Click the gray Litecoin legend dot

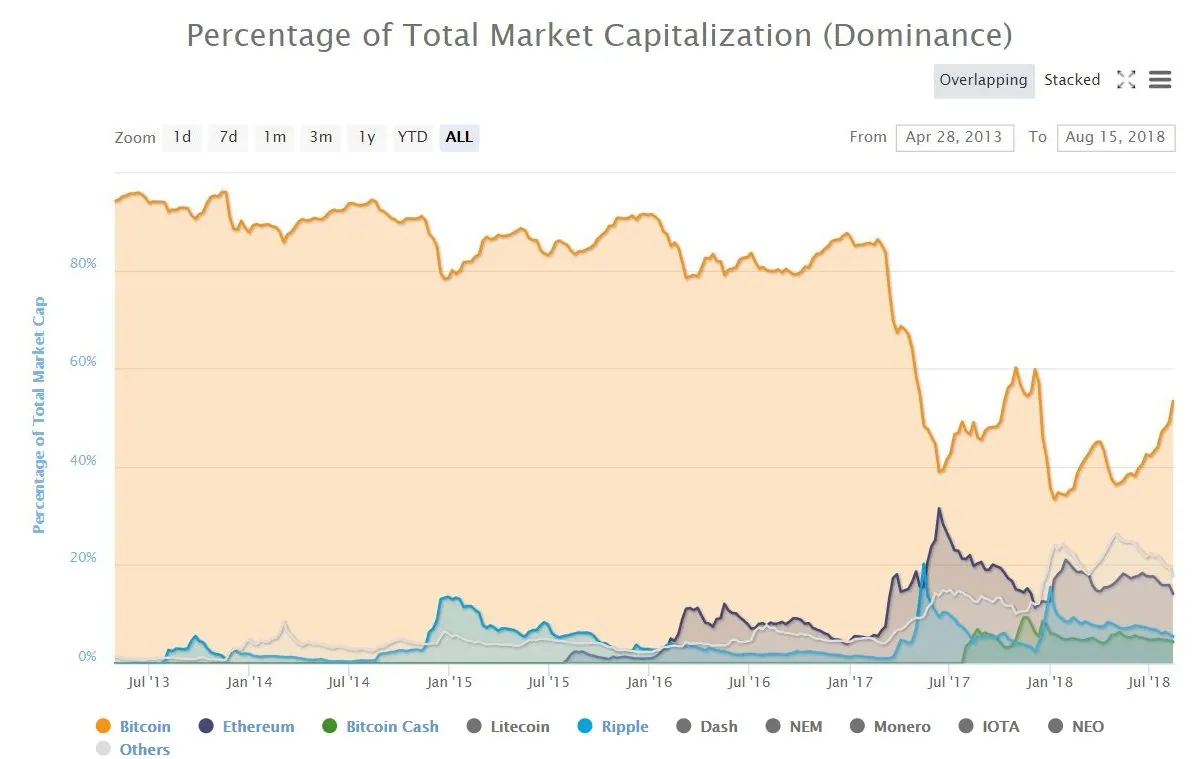point(474,726)
